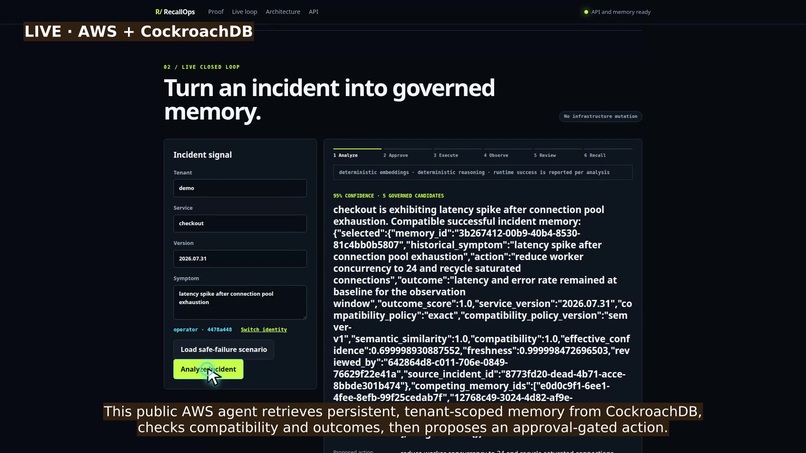
Task: Click the 'Incident signal' panel heading
Action: 203,155
